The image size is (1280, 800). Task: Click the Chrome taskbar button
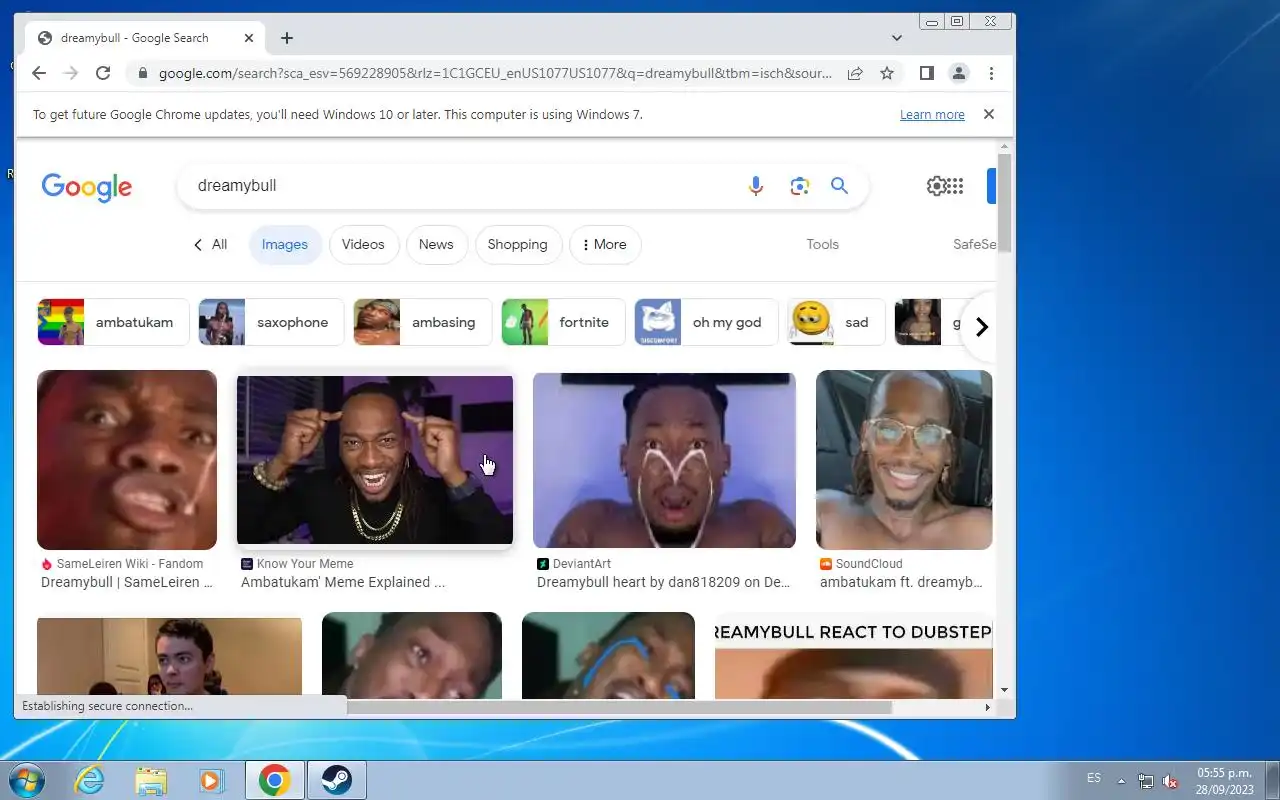(275, 780)
